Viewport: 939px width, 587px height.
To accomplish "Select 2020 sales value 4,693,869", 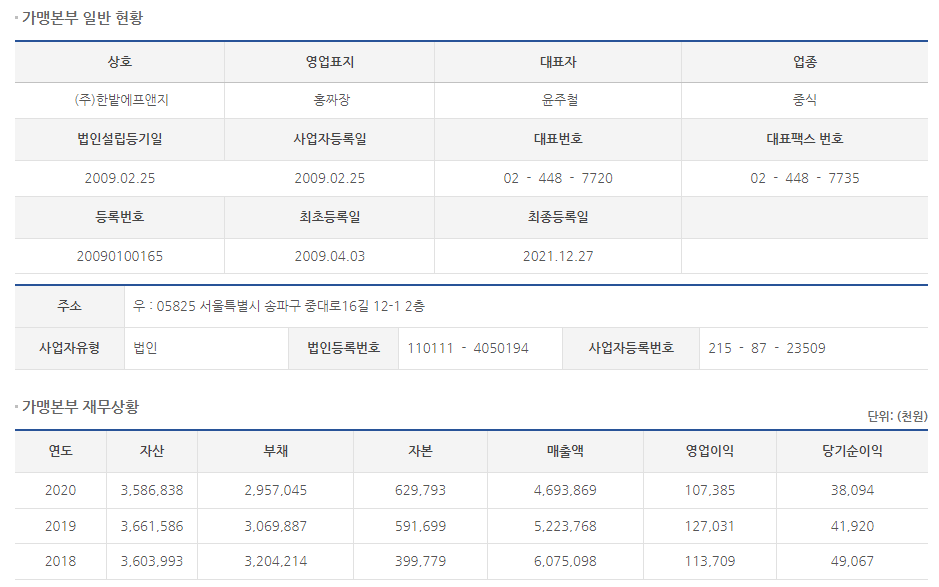I will (x=565, y=490).
